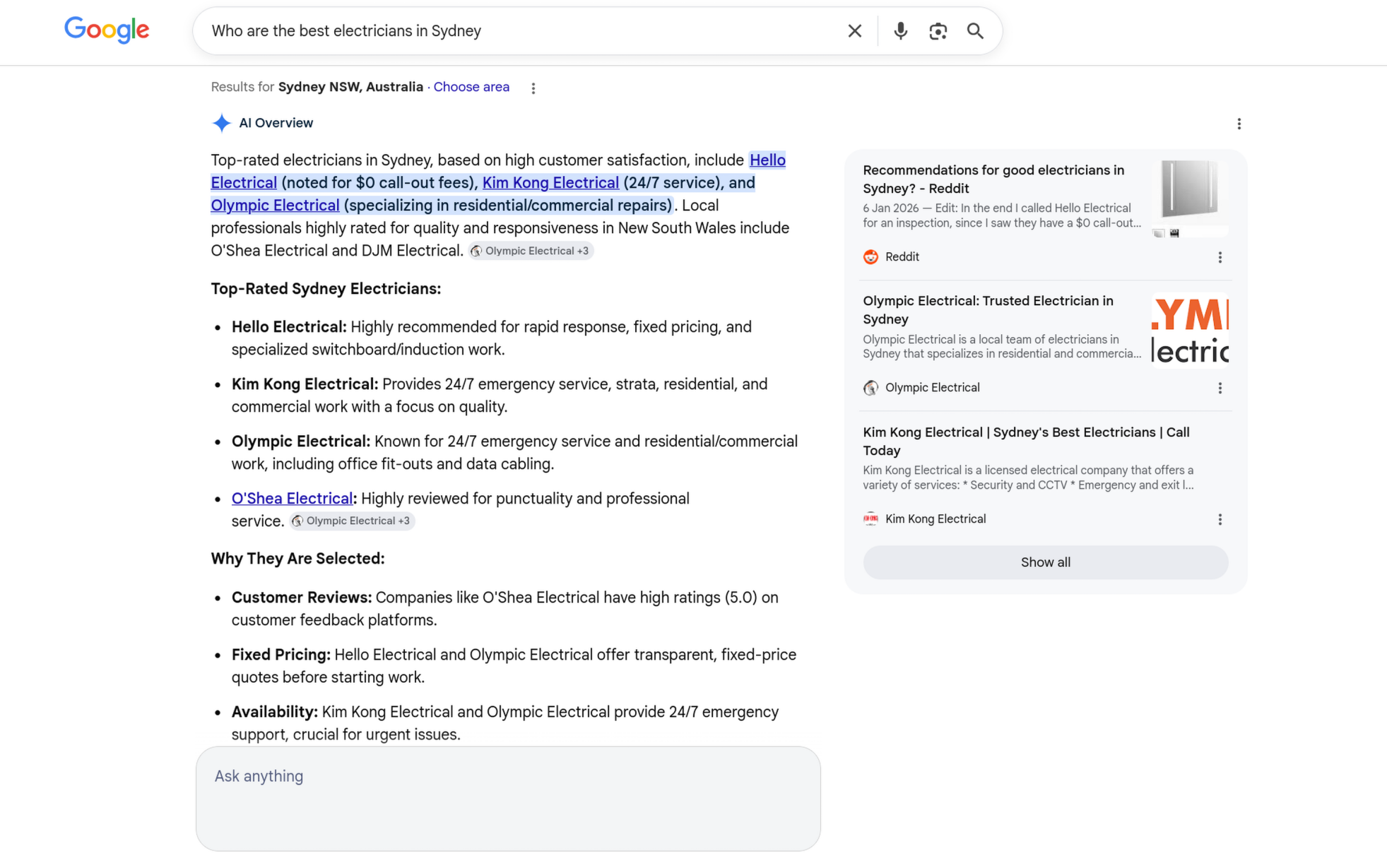Click the AI Overview sparkle icon
The image size is (1387, 868).
[221, 123]
